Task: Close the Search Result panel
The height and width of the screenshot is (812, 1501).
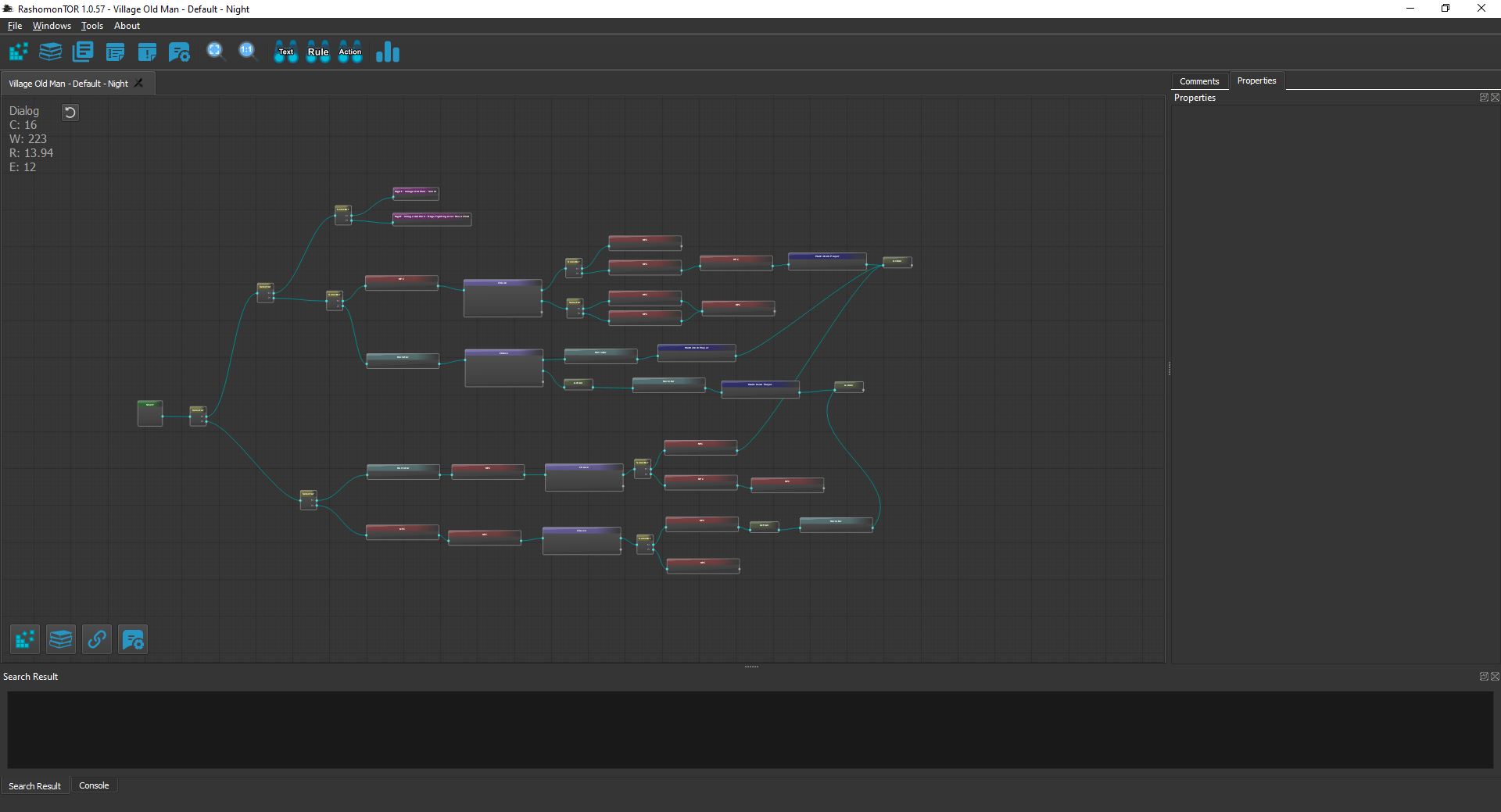Action: (x=1495, y=677)
